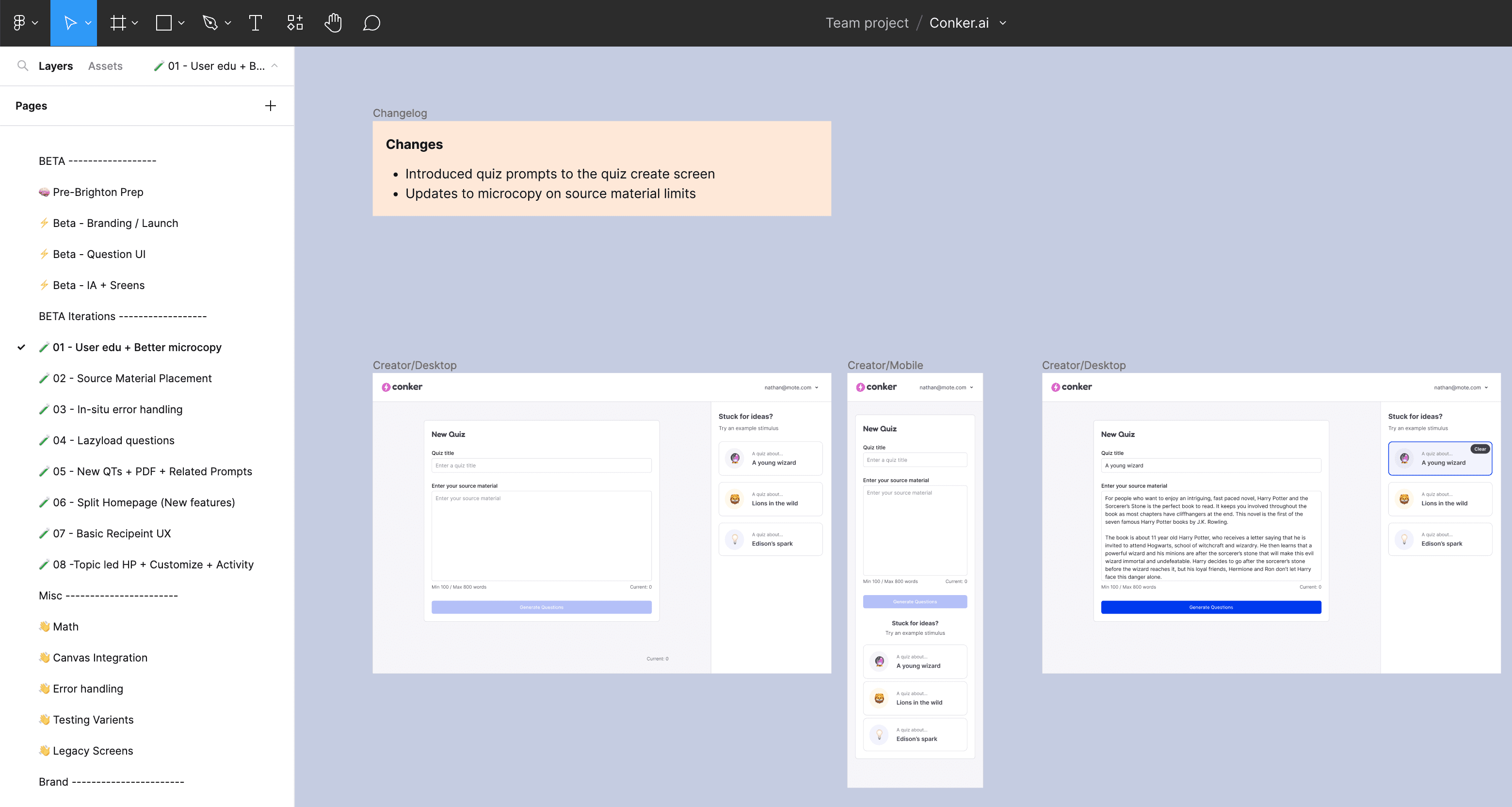Image resolution: width=1512 pixels, height=807 pixels.
Task: Select the Comment tool
Action: click(371, 23)
